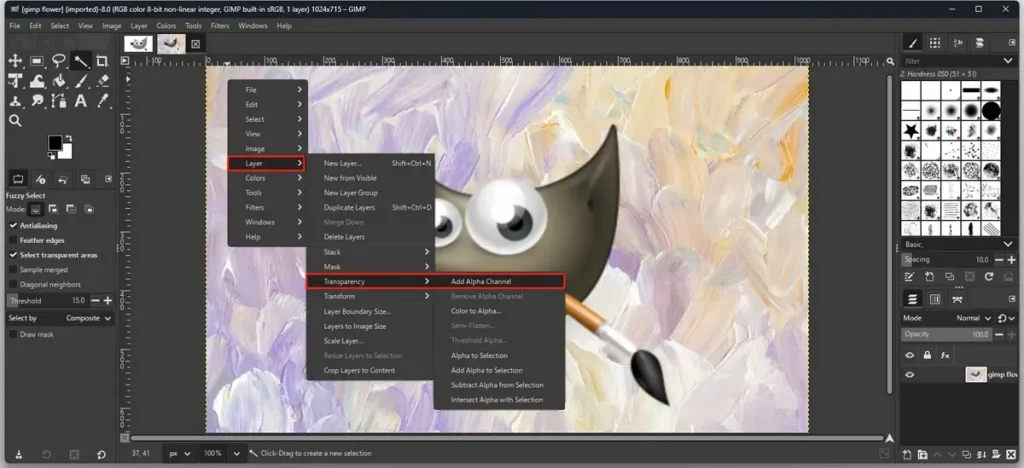The image size is (1024, 468).
Task: Click the brush filter search field
Action: tap(953, 61)
